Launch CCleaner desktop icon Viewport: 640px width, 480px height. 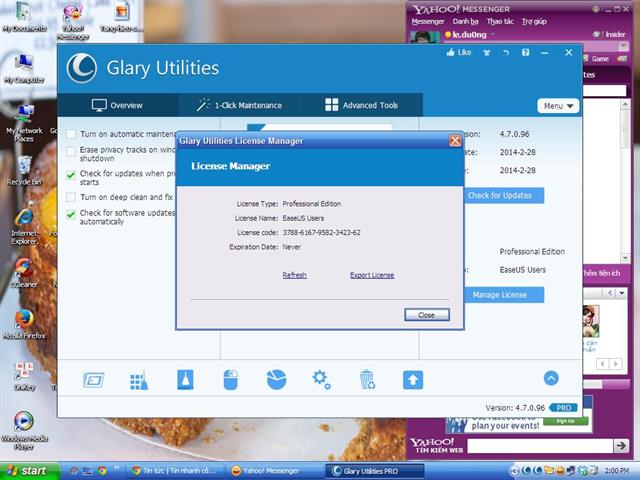(x=24, y=273)
